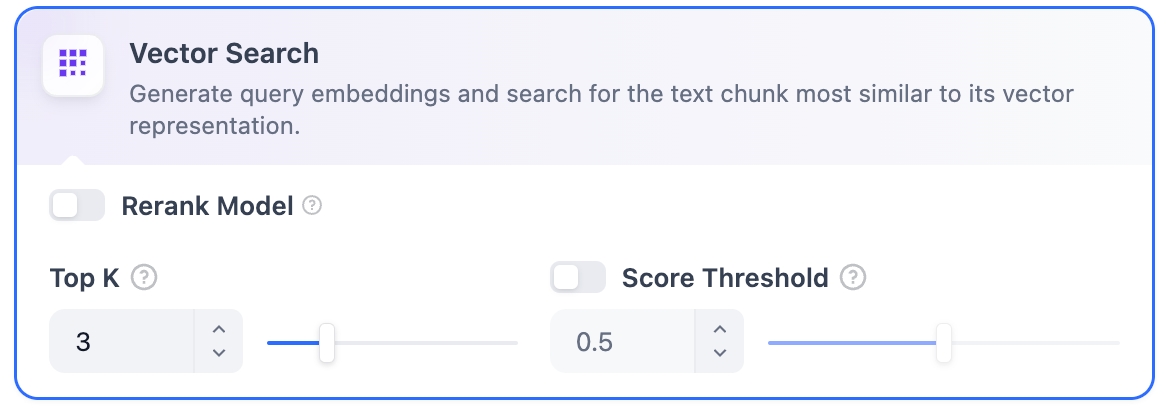Click the Score Threshold slider handle
1166x408 pixels.
pos(943,342)
